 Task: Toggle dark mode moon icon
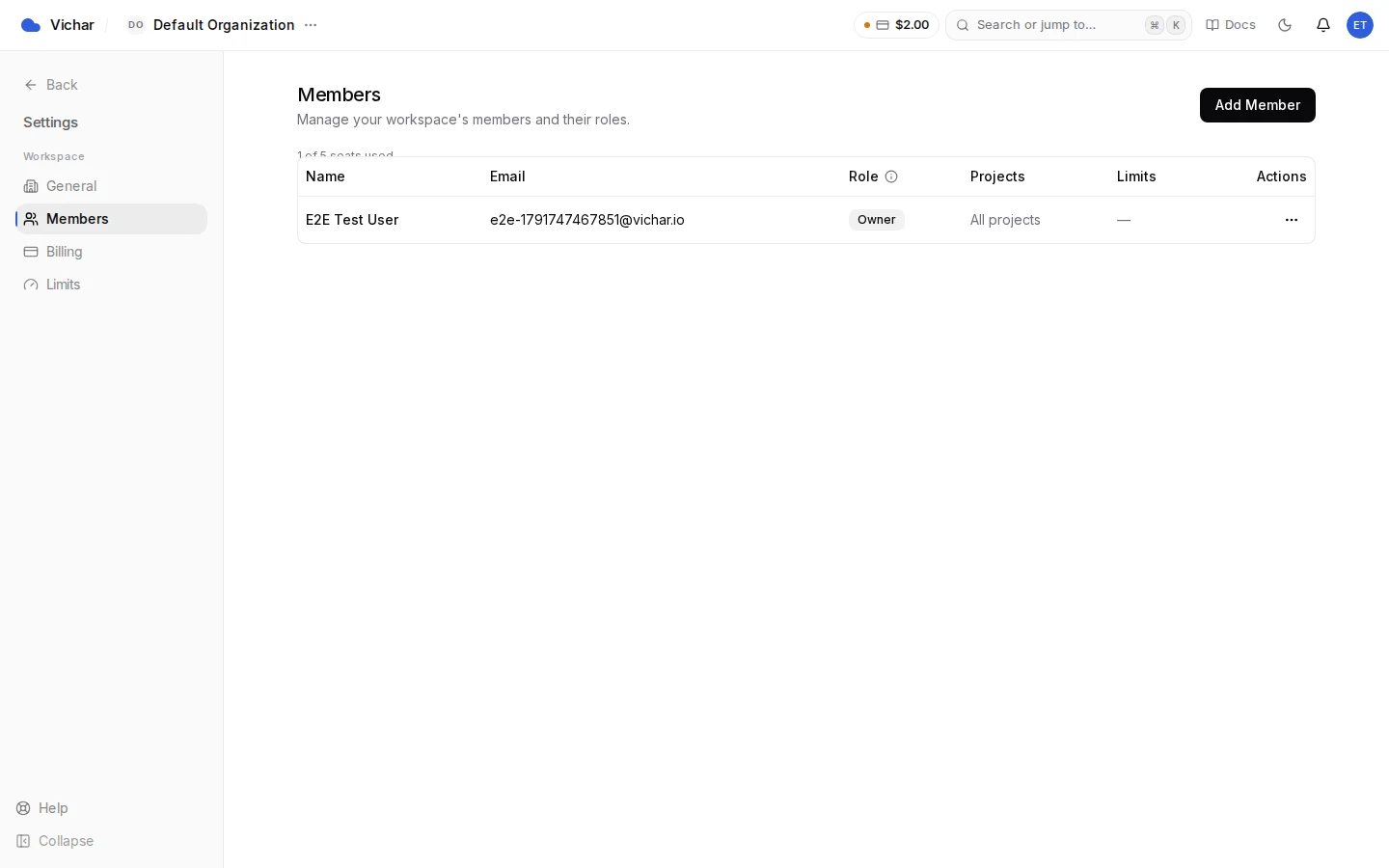(x=1285, y=25)
